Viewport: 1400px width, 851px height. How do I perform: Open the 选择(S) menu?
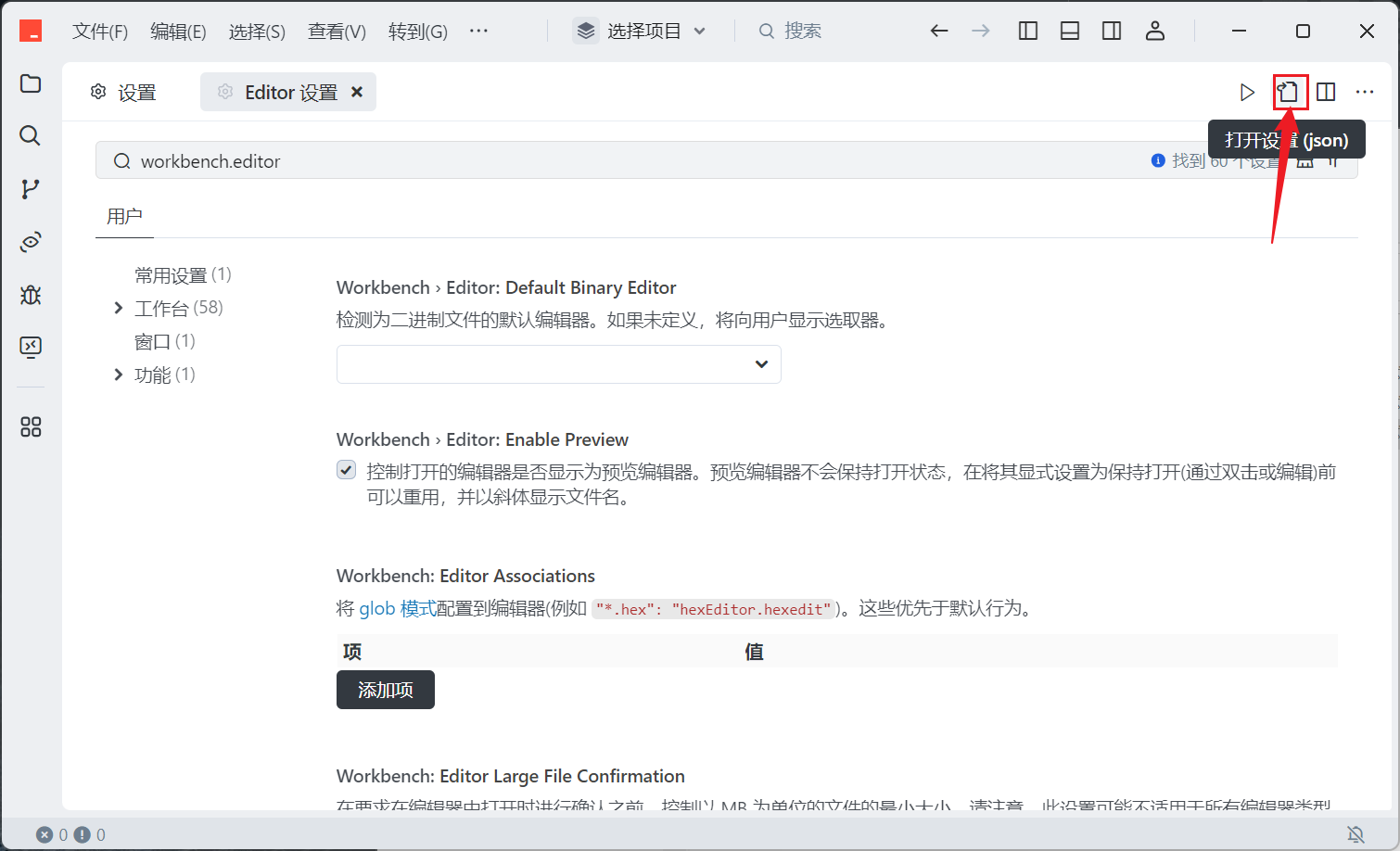pos(257,32)
